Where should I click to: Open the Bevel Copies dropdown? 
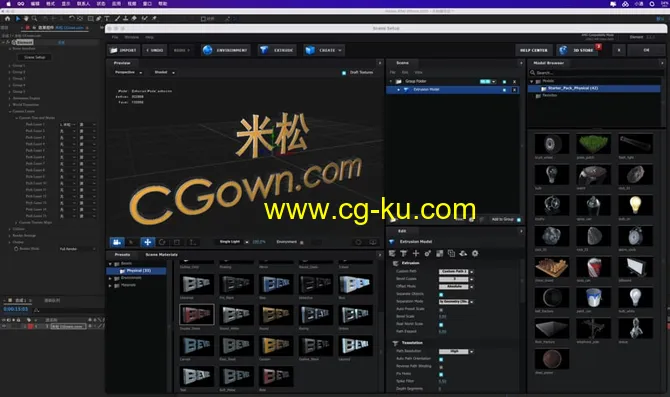[456, 279]
